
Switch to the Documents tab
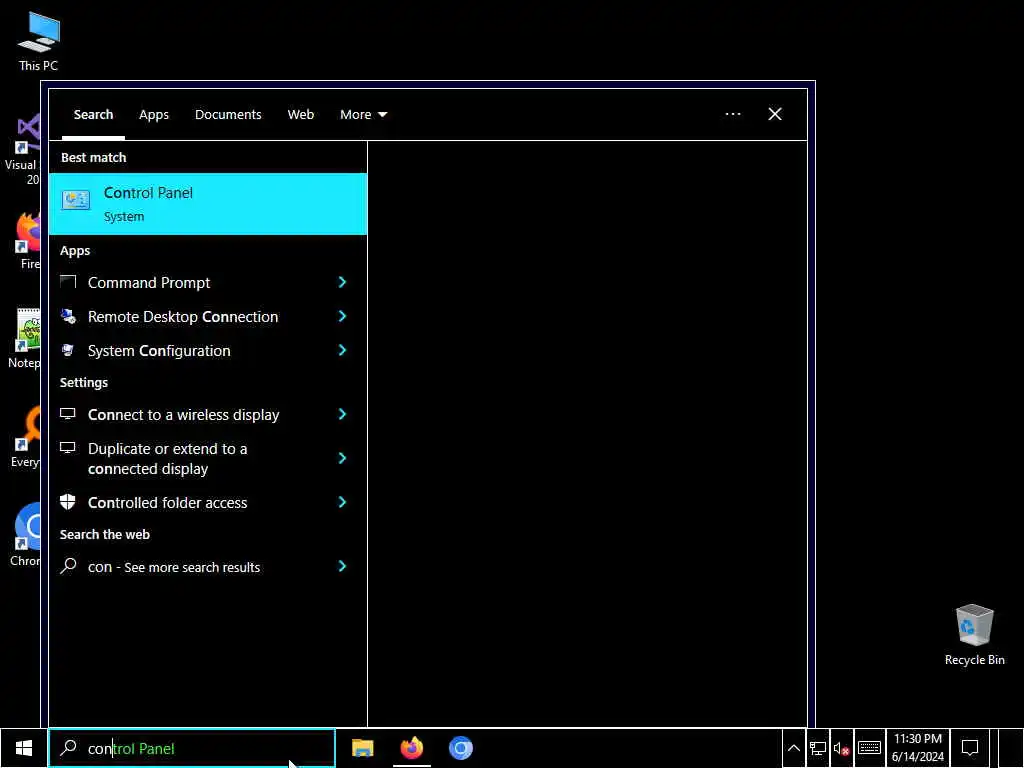(228, 114)
